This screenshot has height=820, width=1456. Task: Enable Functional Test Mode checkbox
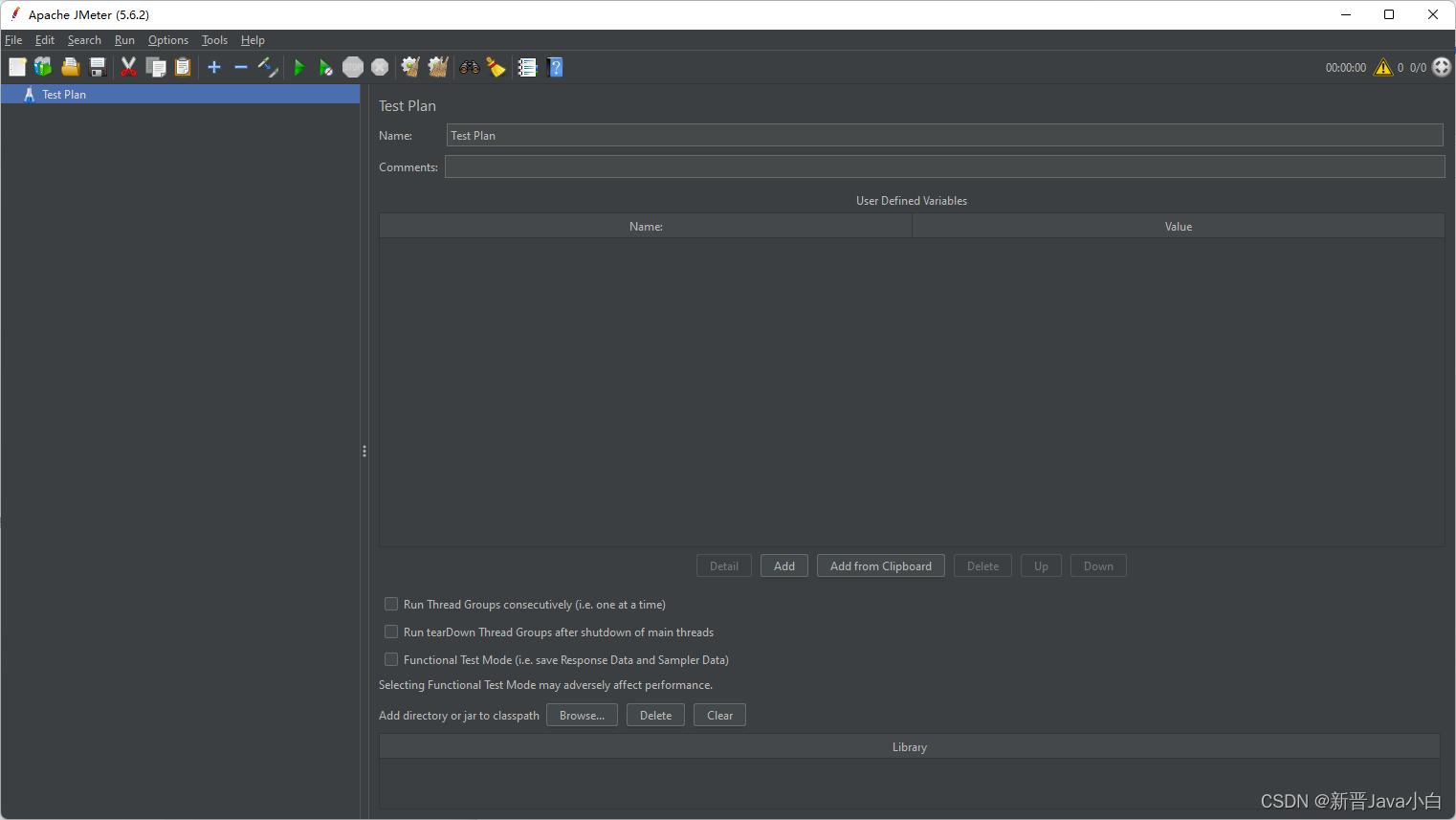pos(391,659)
